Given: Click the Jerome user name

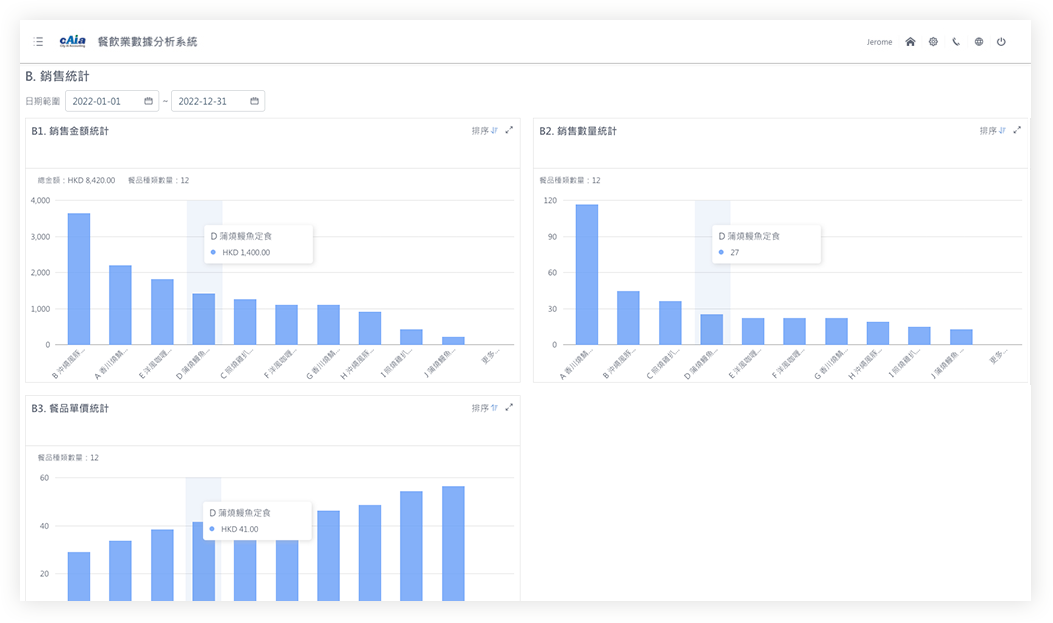Looking at the screenshot, I should [879, 42].
